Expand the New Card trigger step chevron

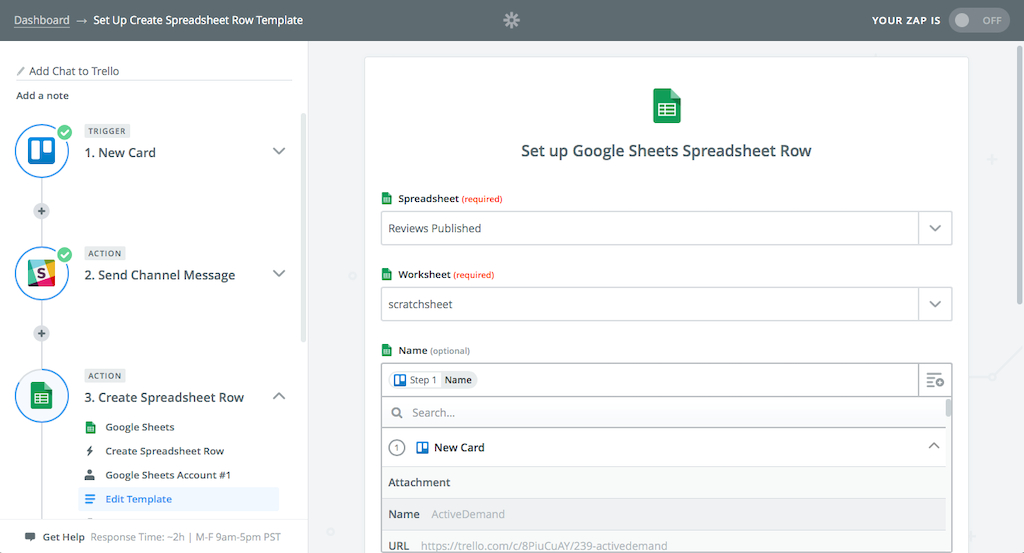click(x=279, y=152)
